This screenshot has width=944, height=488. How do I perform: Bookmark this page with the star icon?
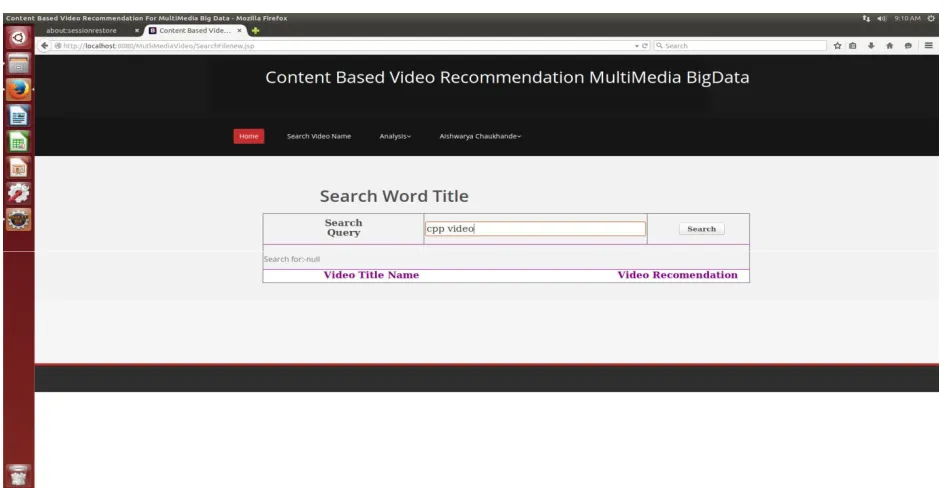coord(837,46)
